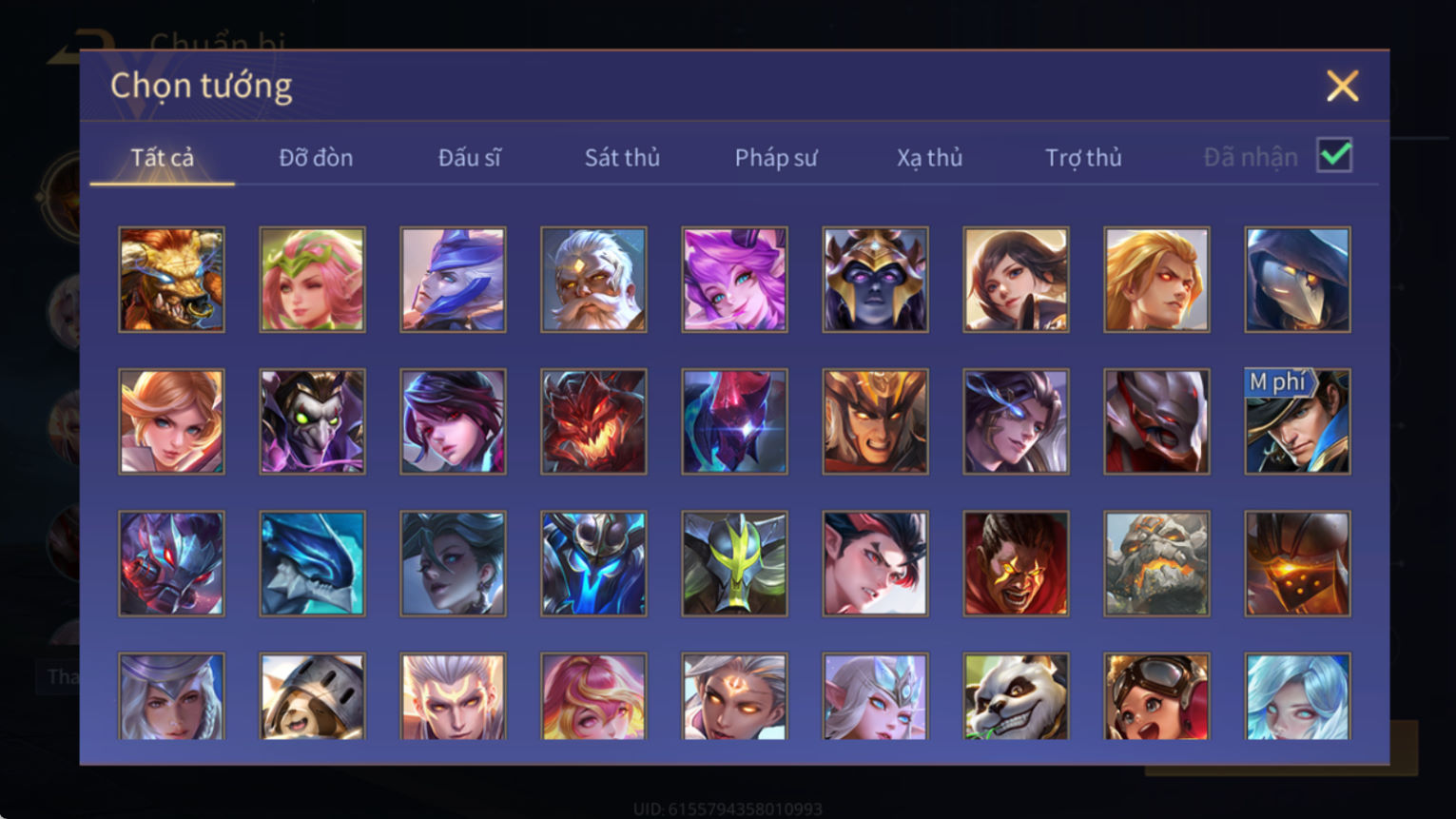The width and height of the screenshot is (1456, 819).
Task: Select the 'Tất cả' tab
Action: pyautogui.click(x=162, y=158)
